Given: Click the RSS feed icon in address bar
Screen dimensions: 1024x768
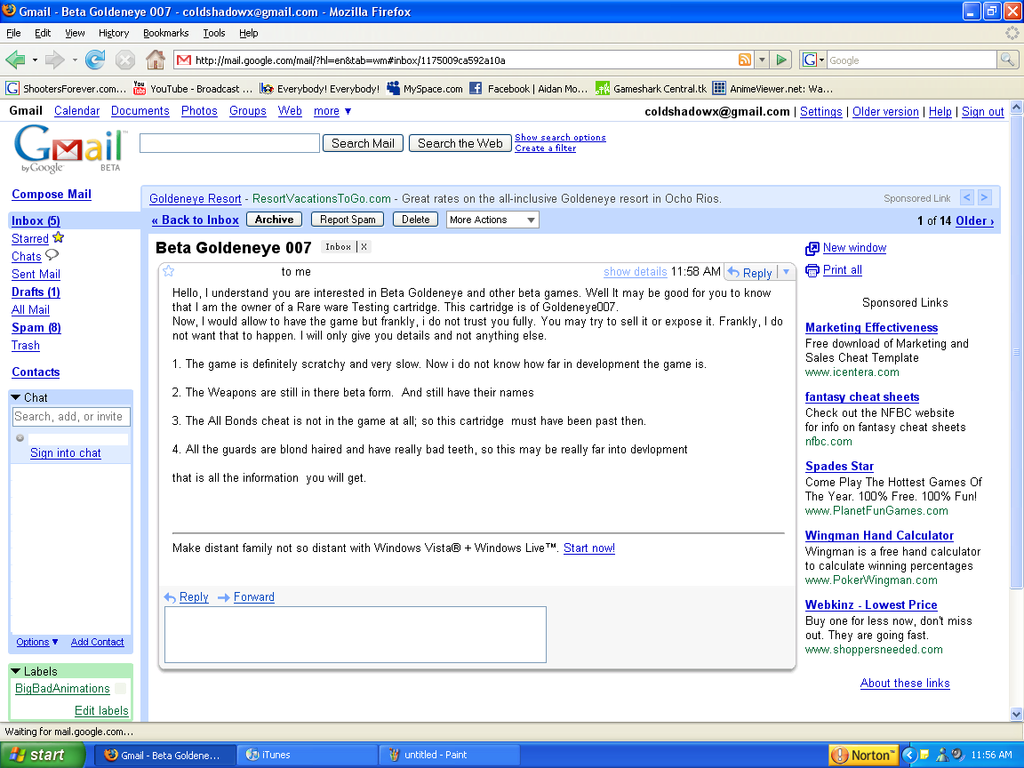Looking at the screenshot, I should pyautogui.click(x=744, y=60).
